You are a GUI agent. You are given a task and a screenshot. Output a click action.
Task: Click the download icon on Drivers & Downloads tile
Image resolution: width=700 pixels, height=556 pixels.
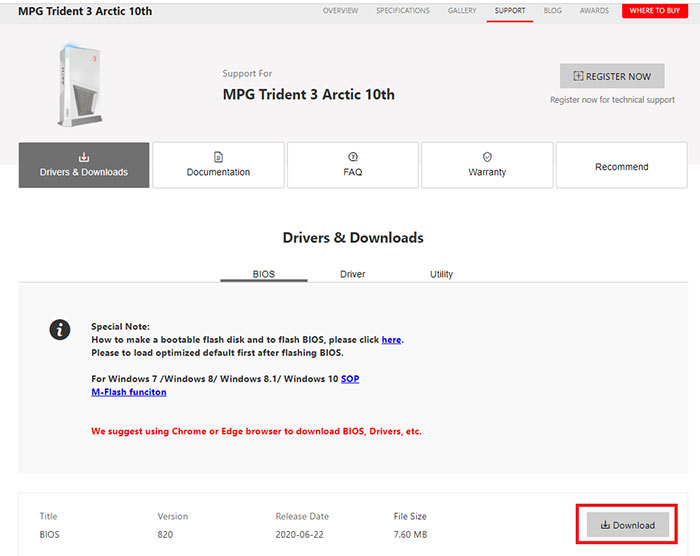pyautogui.click(x=84, y=157)
